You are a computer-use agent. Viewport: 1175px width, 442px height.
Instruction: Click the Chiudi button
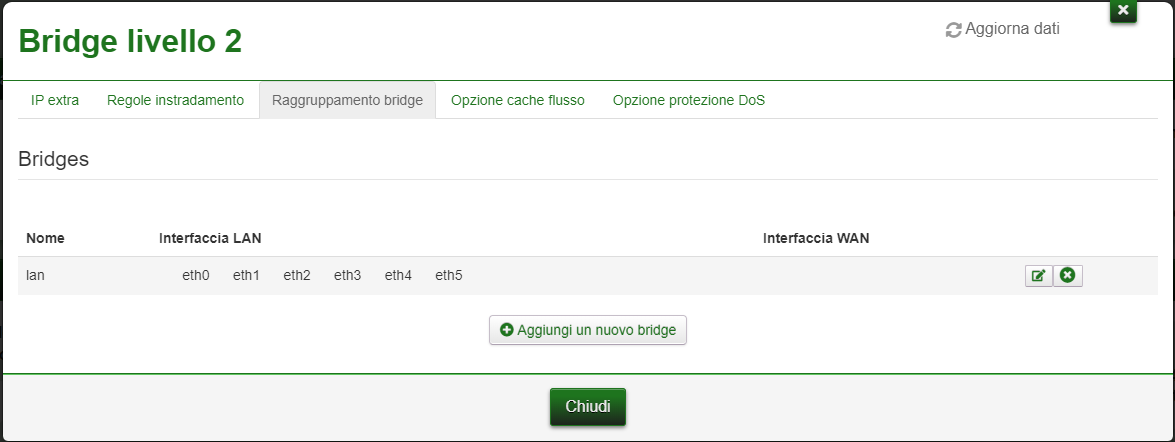(588, 407)
